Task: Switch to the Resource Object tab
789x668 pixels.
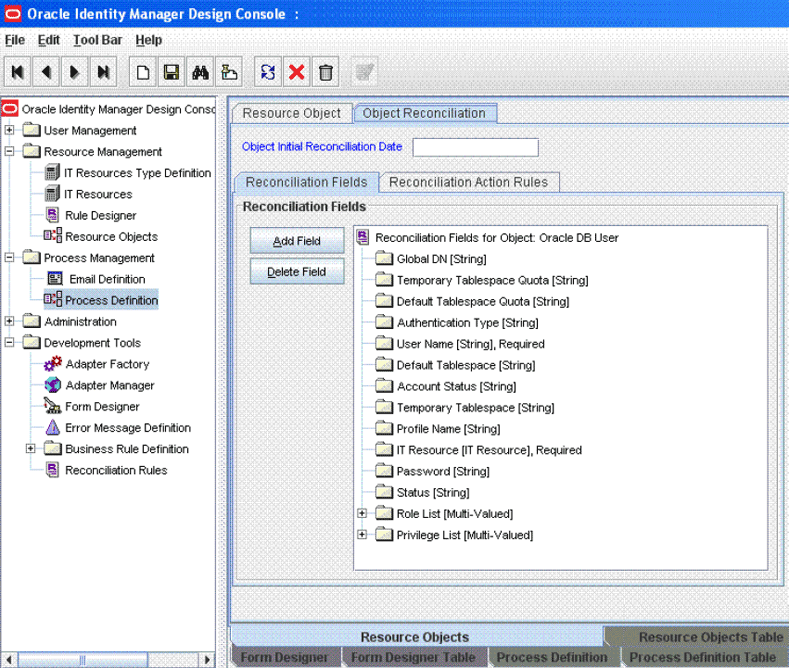Action: click(292, 113)
